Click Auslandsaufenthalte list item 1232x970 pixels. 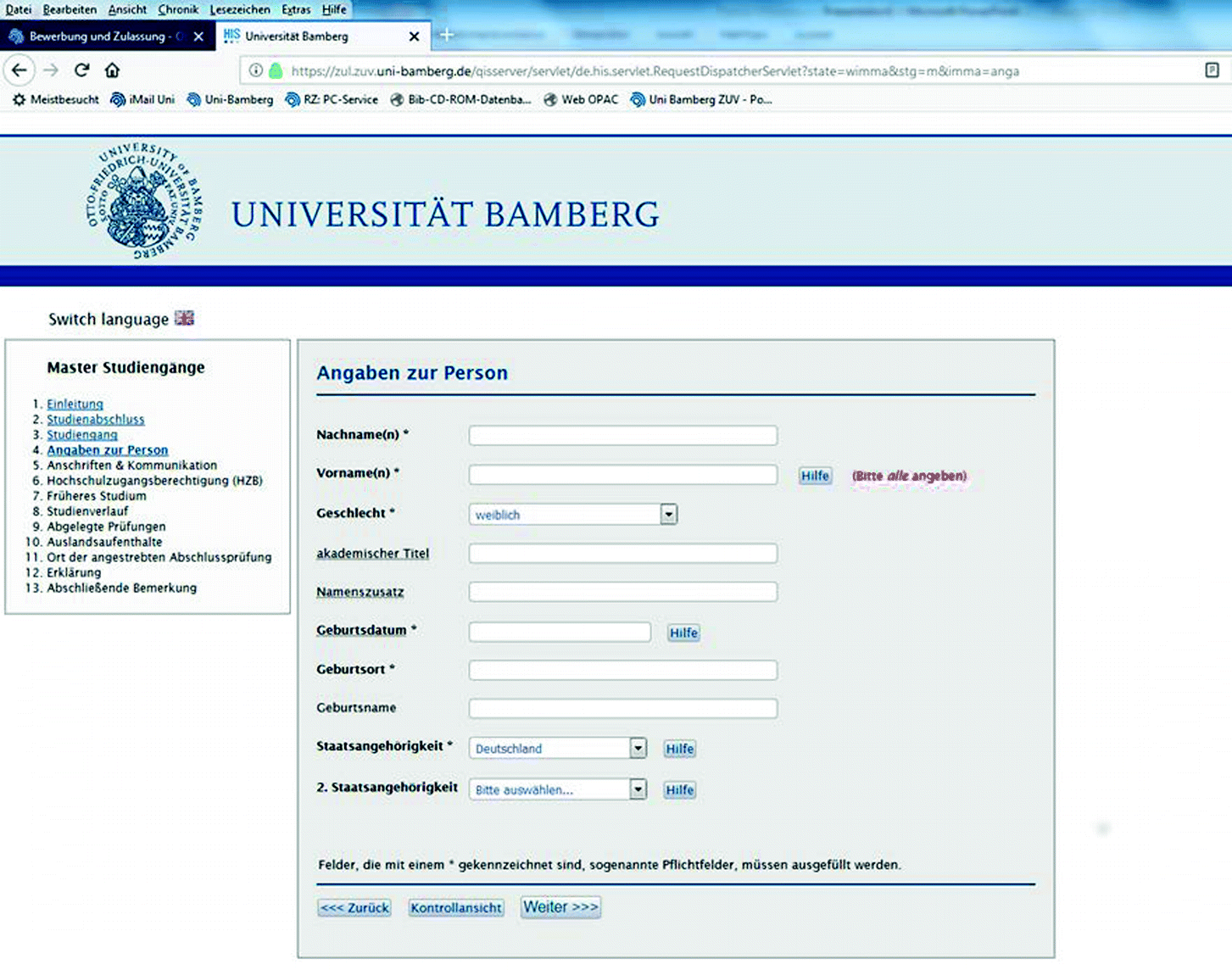pos(104,542)
